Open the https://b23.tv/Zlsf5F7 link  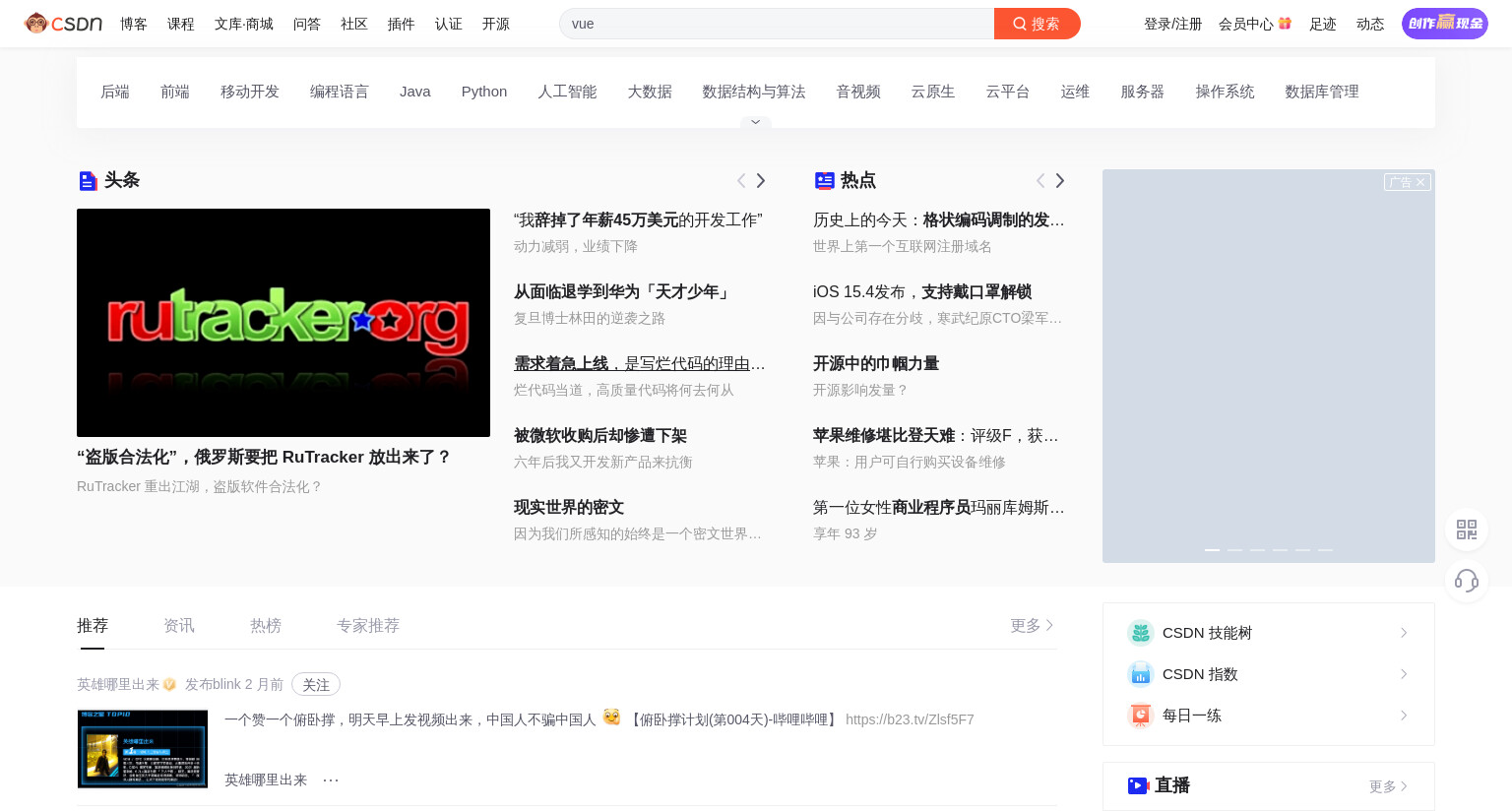point(910,719)
